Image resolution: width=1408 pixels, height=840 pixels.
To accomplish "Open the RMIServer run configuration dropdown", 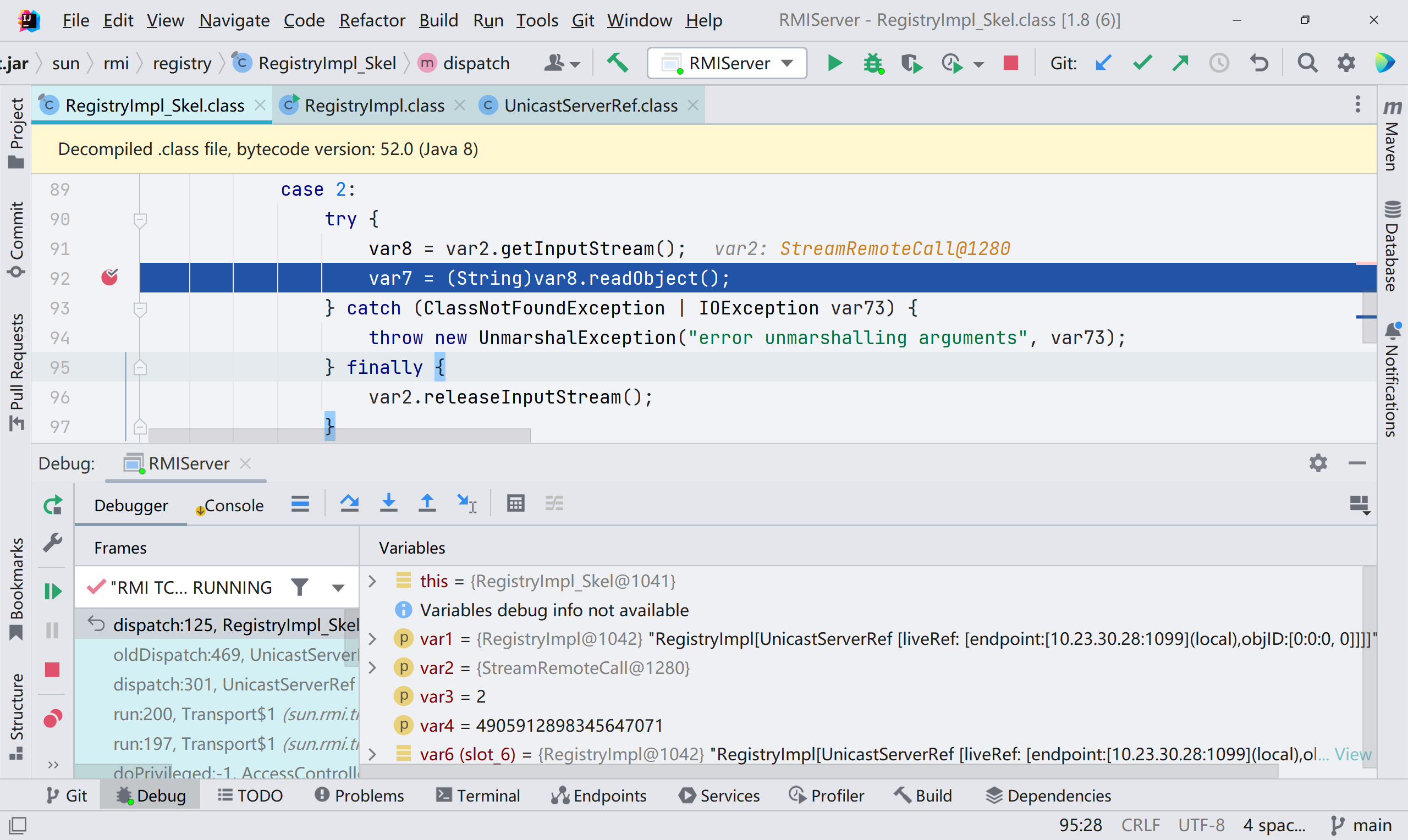I will [728, 63].
